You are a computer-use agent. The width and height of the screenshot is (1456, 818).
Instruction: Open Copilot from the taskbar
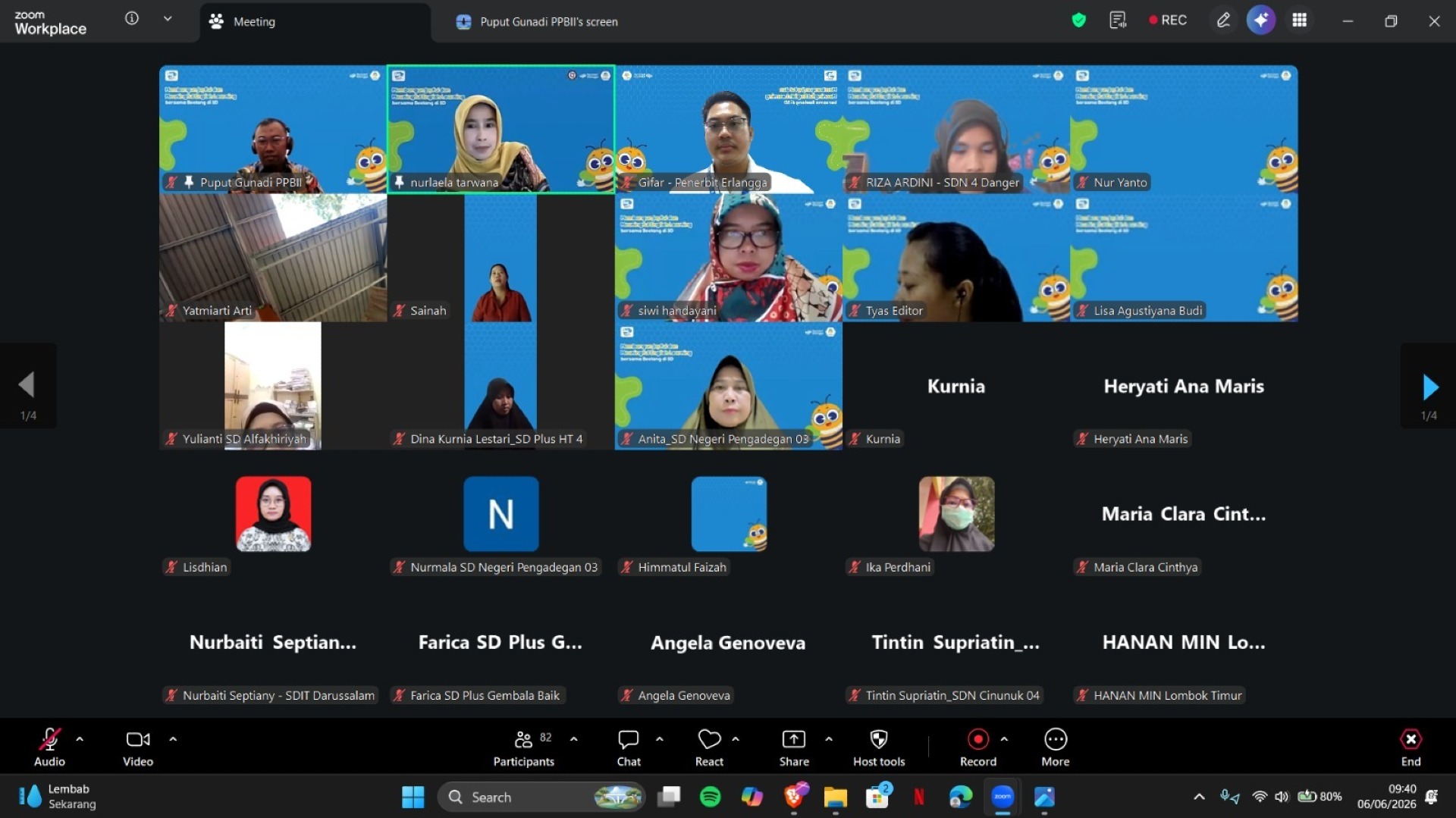coord(752,797)
